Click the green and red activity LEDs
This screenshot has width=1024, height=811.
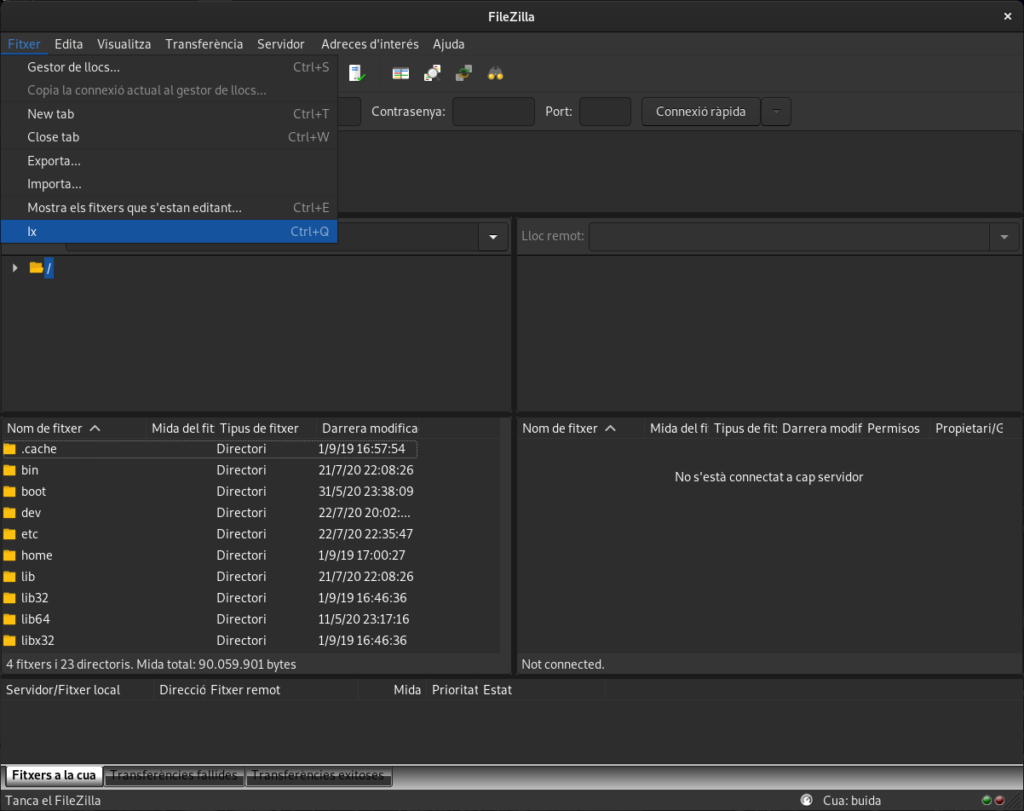[x=992, y=800]
